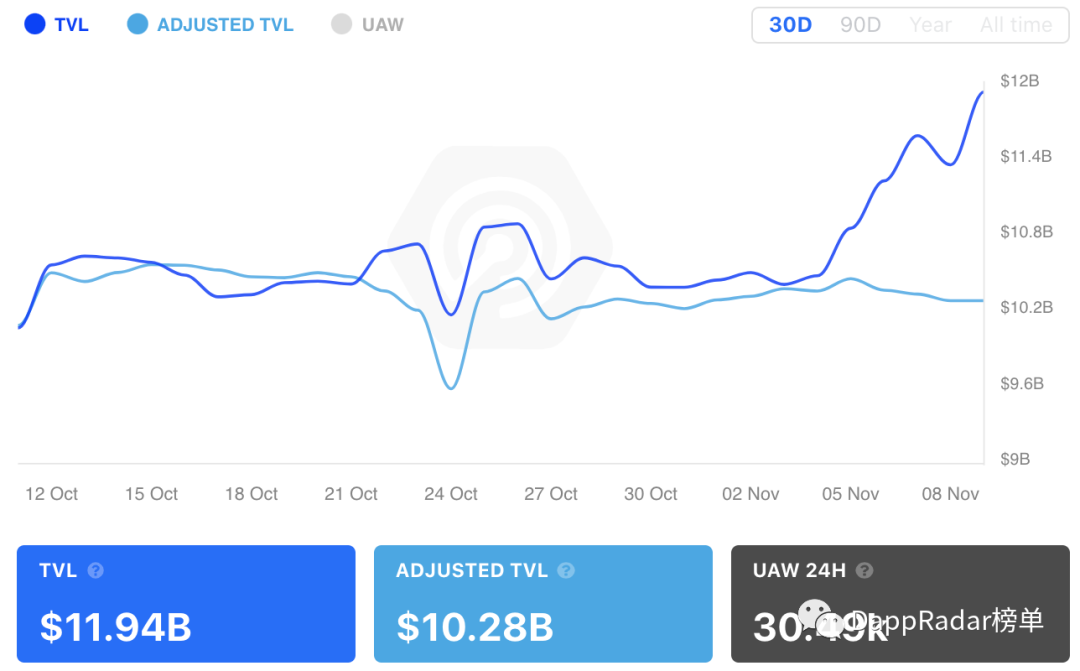Select the 30D time range tab
This screenshot has height=671, width=1080.
point(790,25)
